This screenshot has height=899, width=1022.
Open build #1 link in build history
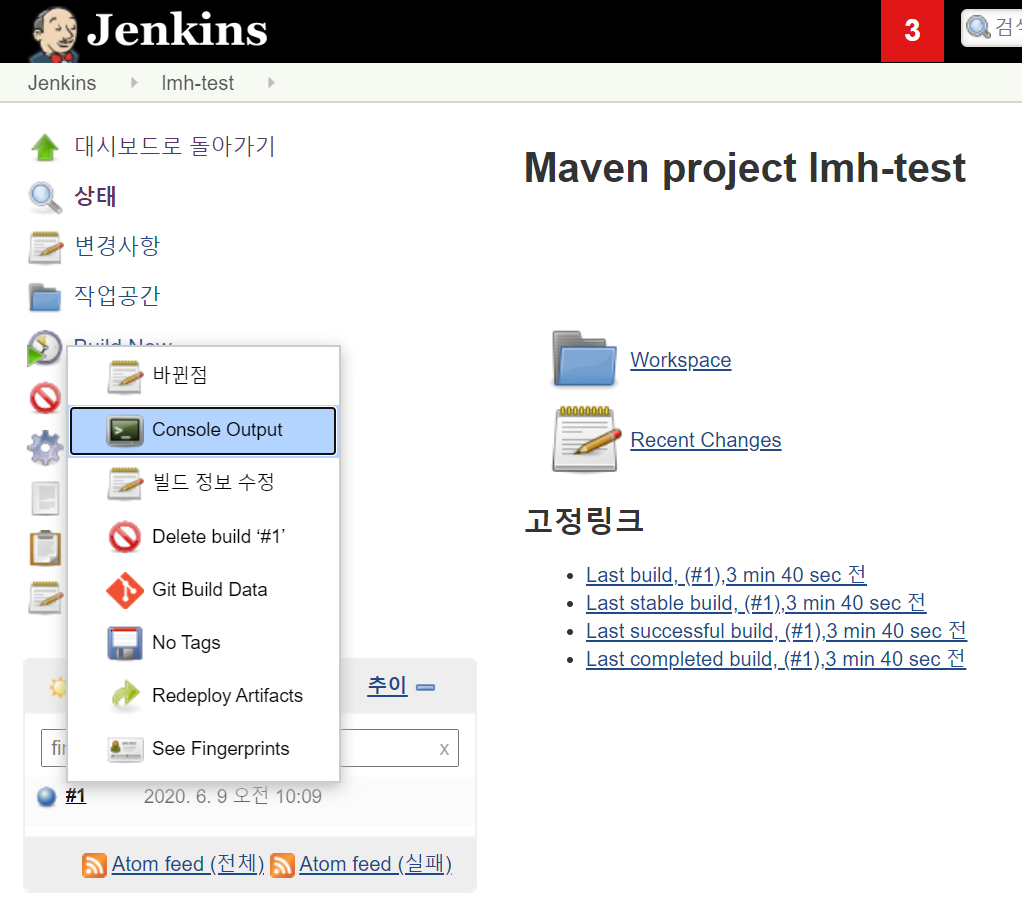click(x=76, y=796)
